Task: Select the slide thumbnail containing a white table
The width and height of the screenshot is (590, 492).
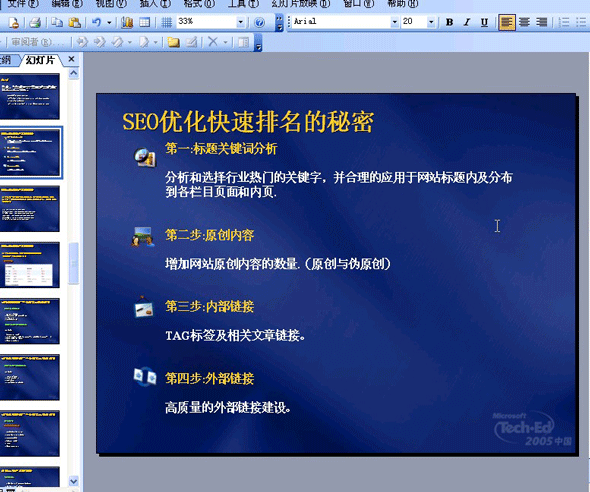Action: point(30,265)
